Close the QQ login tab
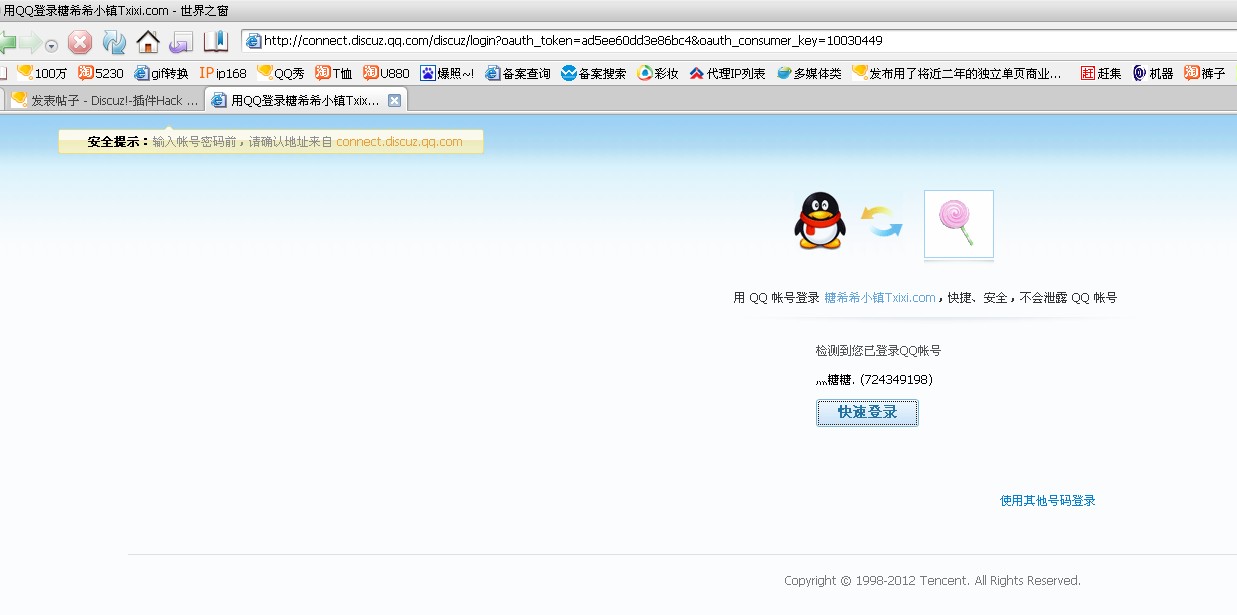The width and height of the screenshot is (1237, 615). pos(394,100)
